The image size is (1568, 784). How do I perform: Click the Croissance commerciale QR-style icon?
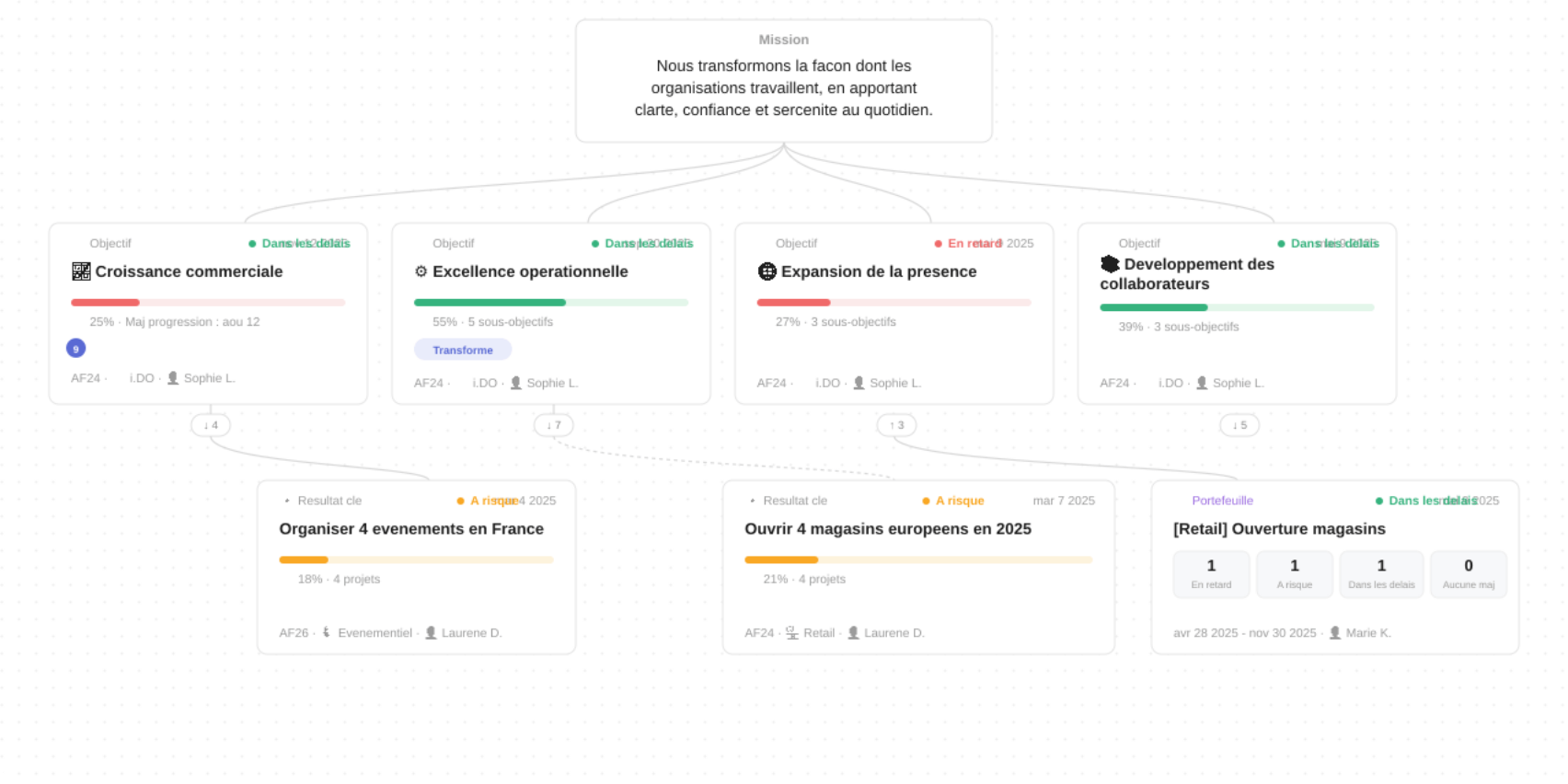81,271
